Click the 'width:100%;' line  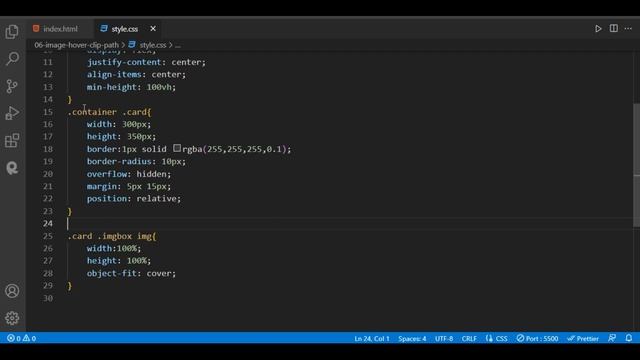click(113, 248)
